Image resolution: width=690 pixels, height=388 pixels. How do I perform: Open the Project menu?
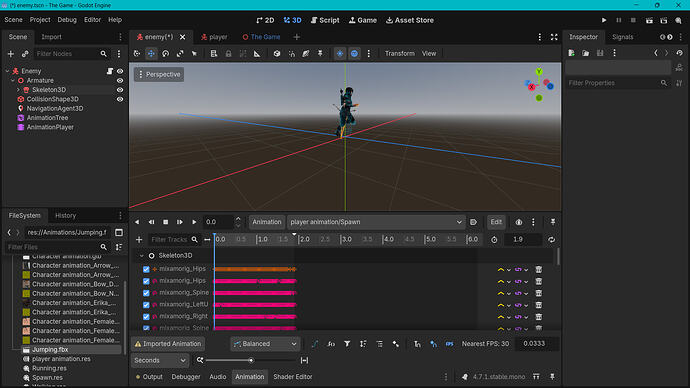pyautogui.click(x=40, y=20)
